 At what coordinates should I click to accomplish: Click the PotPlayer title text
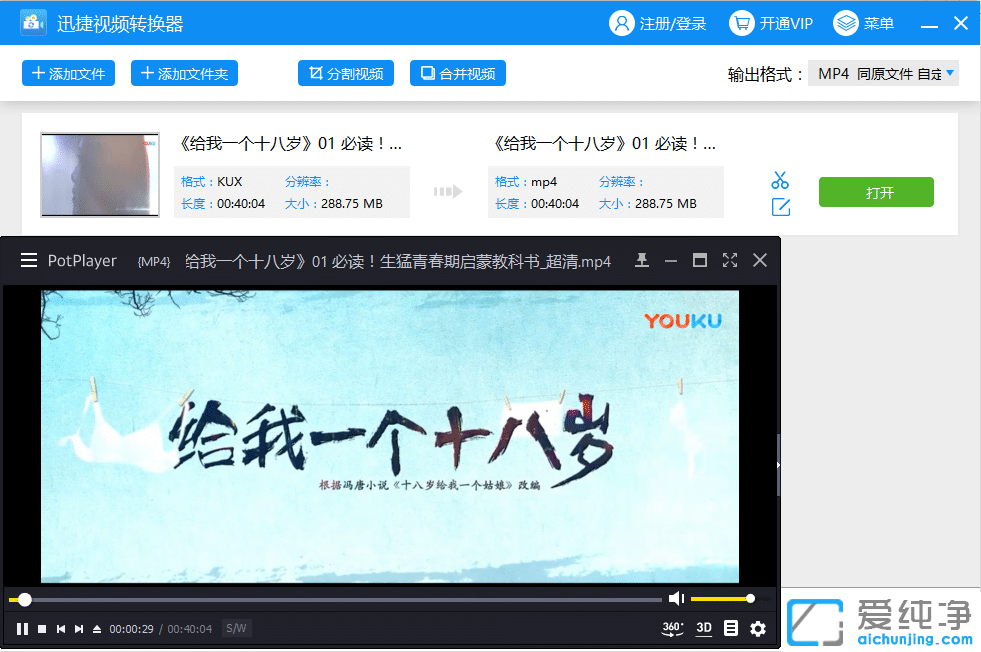tap(82, 260)
